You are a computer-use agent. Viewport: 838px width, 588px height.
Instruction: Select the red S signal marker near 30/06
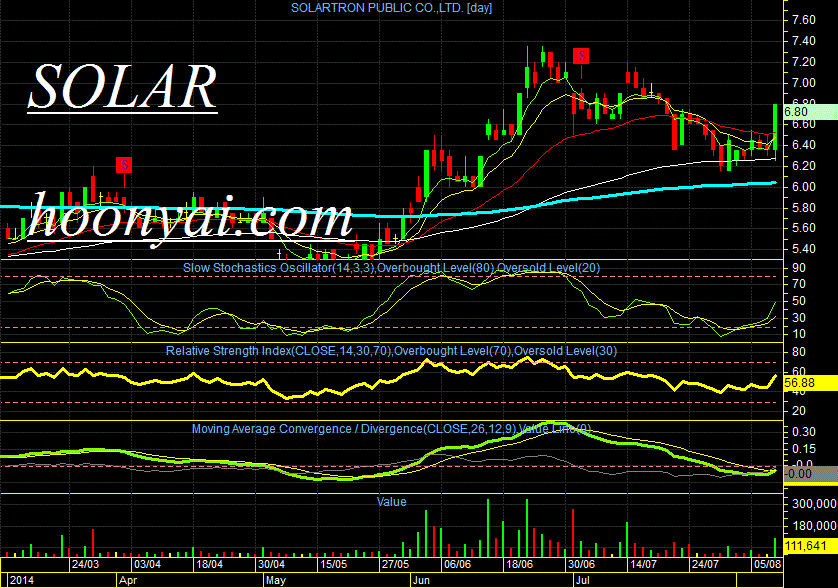[581, 56]
